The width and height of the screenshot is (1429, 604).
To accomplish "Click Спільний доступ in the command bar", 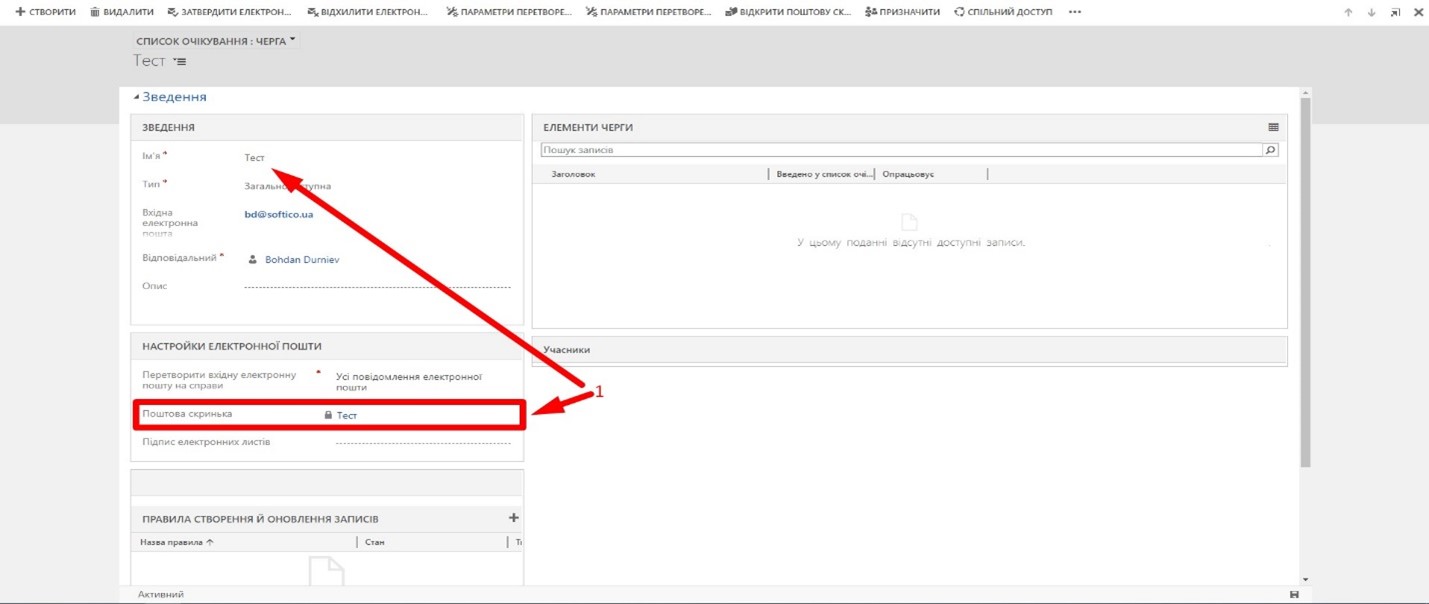I will [1003, 12].
